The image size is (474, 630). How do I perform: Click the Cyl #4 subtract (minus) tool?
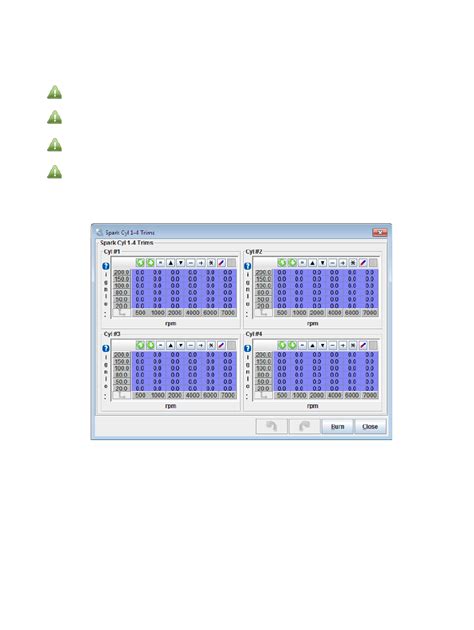pyautogui.click(x=333, y=345)
